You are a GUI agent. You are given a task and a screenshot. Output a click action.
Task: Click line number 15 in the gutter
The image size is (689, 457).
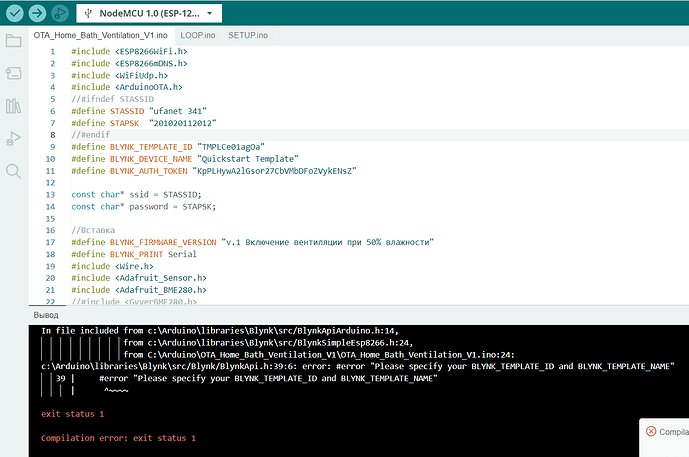pyautogui.click(x=50, y=219)
